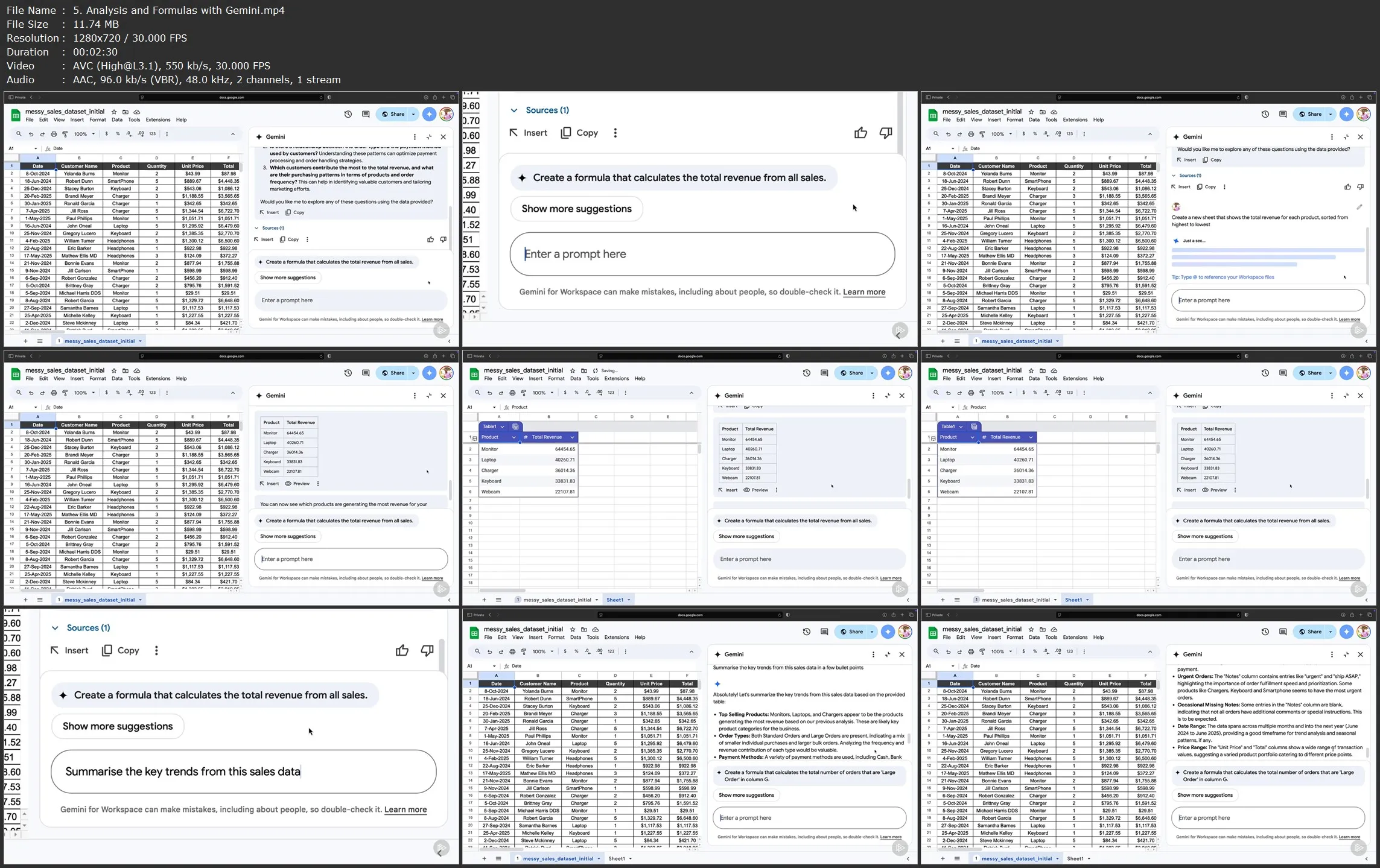Click thumbs-down in zoomed frame with empty prompt box

click(x=886, y=133)
